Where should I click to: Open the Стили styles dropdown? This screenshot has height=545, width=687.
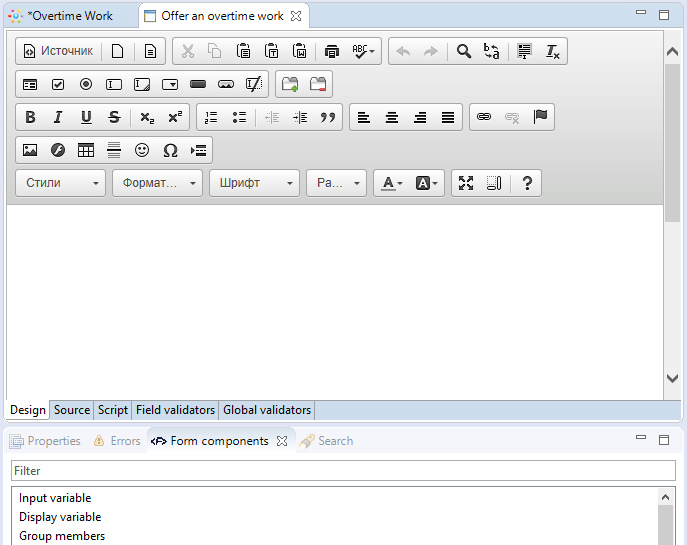coord(60,183)
